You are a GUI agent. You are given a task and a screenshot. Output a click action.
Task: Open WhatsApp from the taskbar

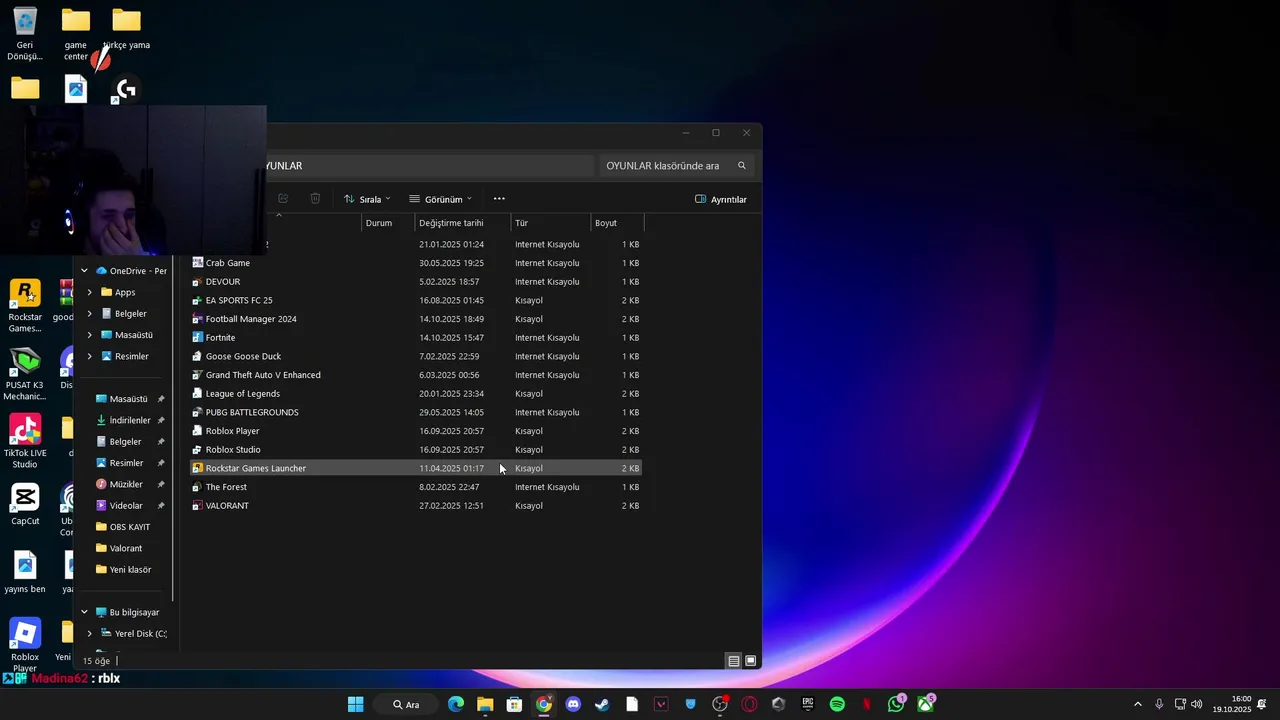(896, 704)
